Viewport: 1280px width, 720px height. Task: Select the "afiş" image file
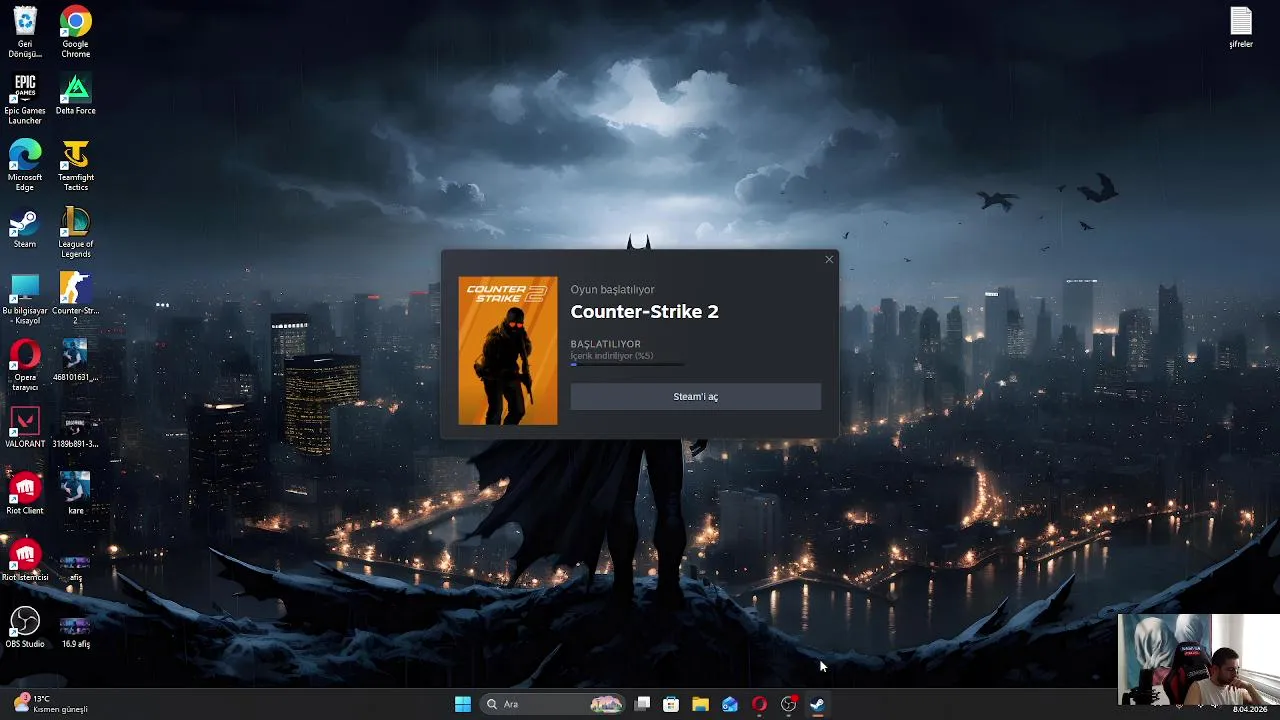[75, 566]
